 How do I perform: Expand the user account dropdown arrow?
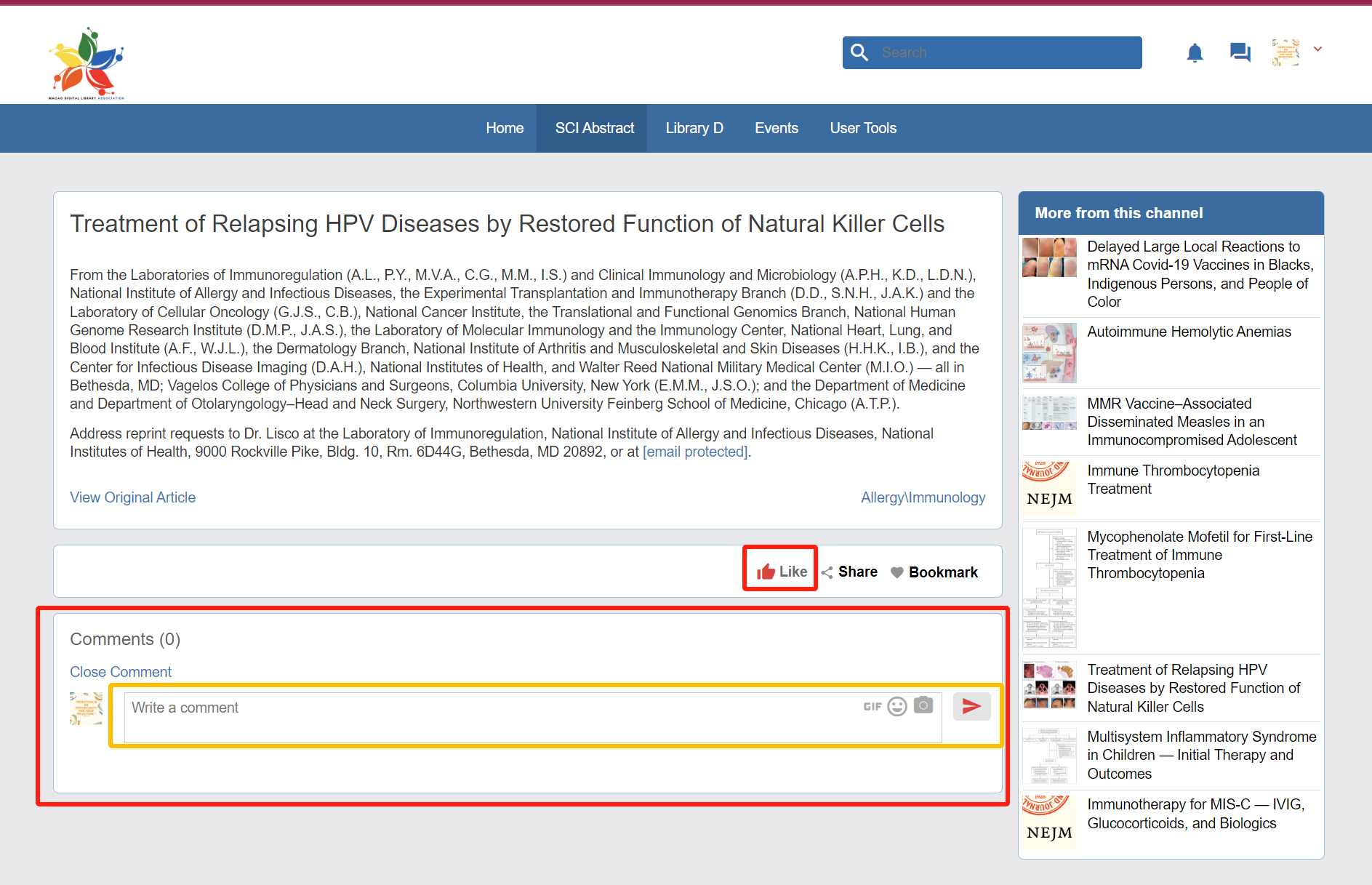[x=1317, y=49]
